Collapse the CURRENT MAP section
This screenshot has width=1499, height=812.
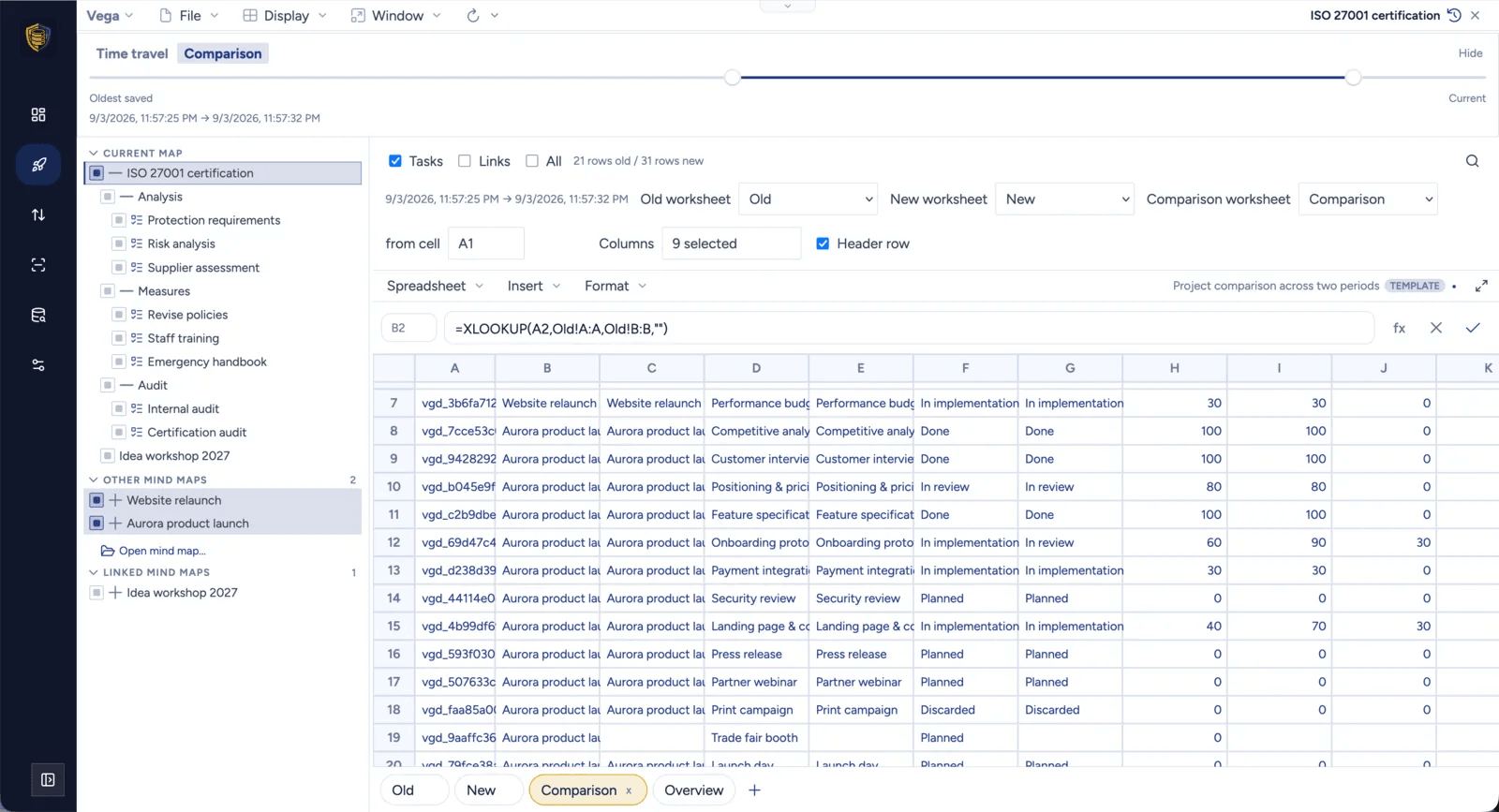[x=94, y=153]
